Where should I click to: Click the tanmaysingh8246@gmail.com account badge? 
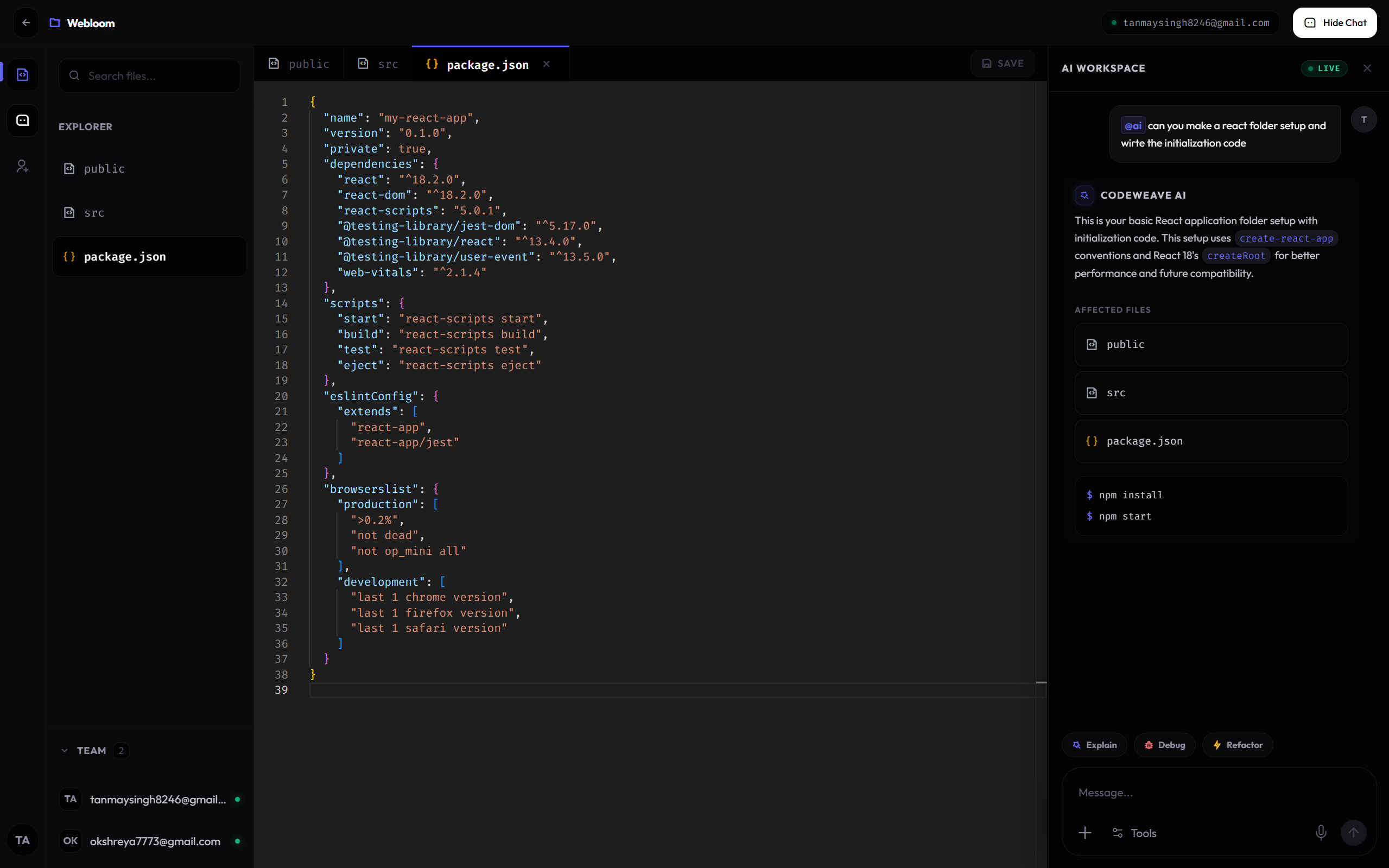1190,23
